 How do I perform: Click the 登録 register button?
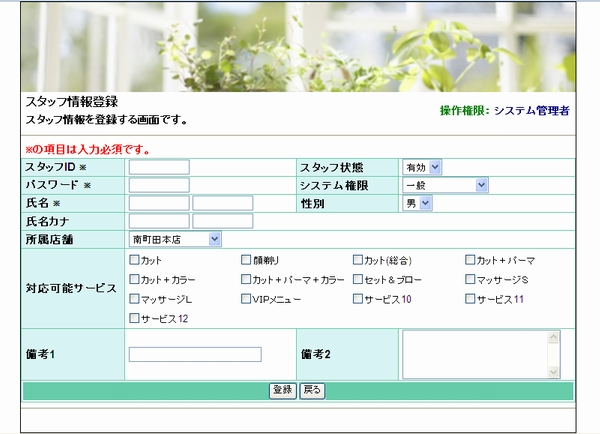(283, 390)
